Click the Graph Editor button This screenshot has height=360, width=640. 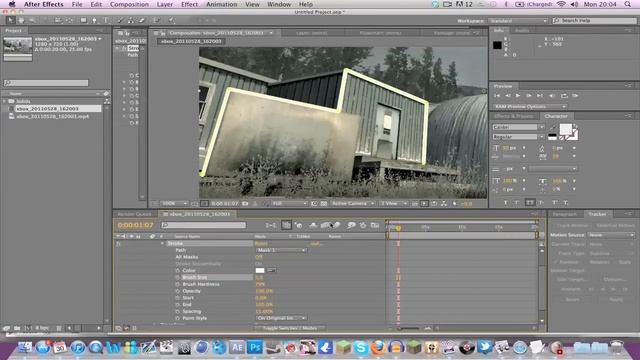[375, 225]
